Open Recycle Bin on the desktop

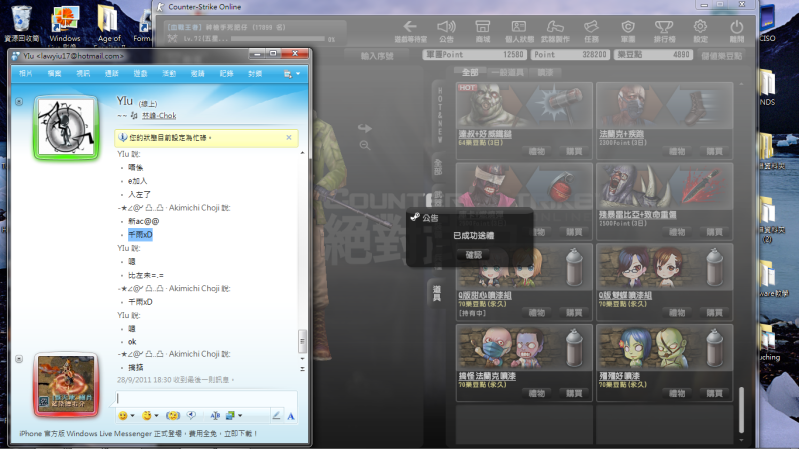click(21, 23)
